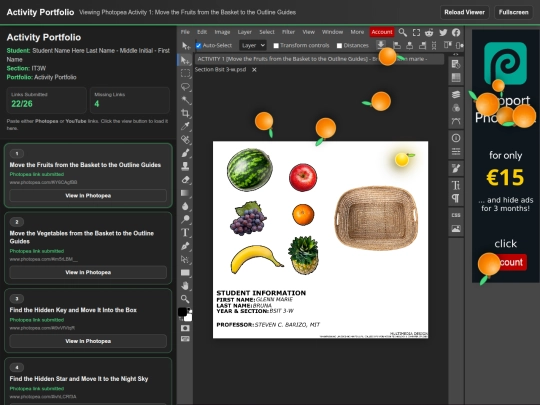Open the Layers panel icon
Screen dimensions: 540x405
click(x=456, y=94)
